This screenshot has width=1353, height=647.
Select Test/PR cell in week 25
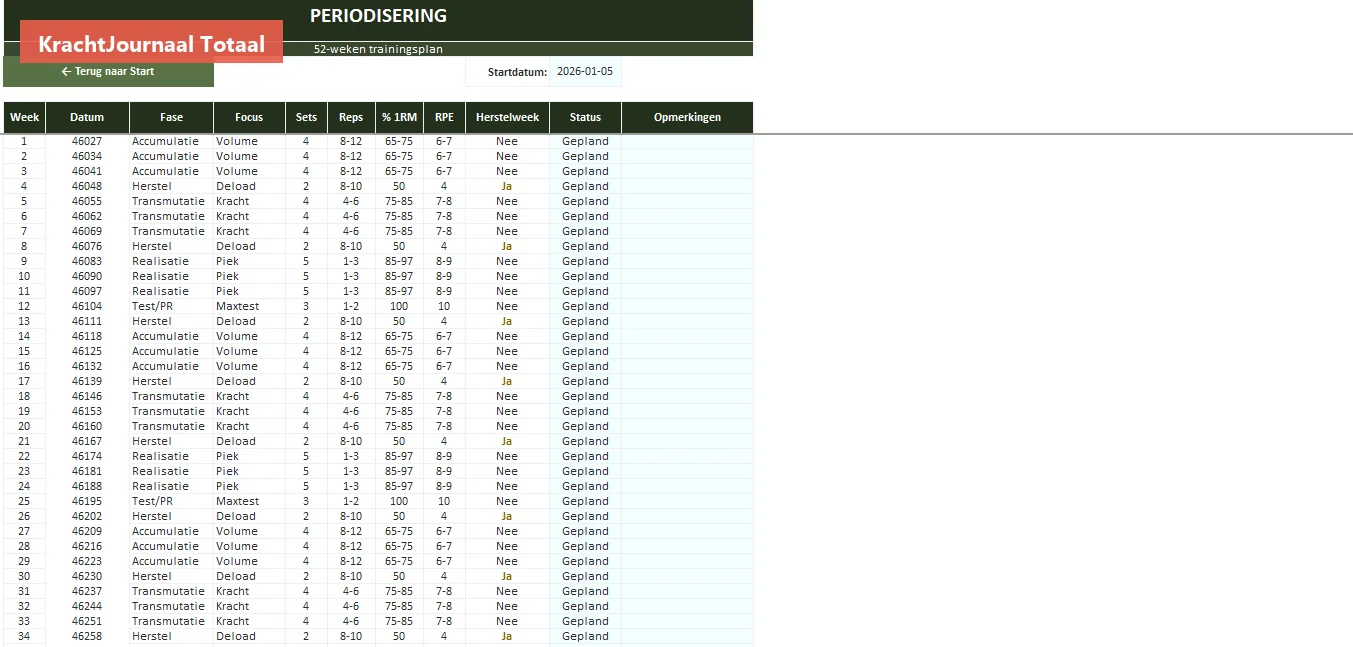click(x=171, y=501)
